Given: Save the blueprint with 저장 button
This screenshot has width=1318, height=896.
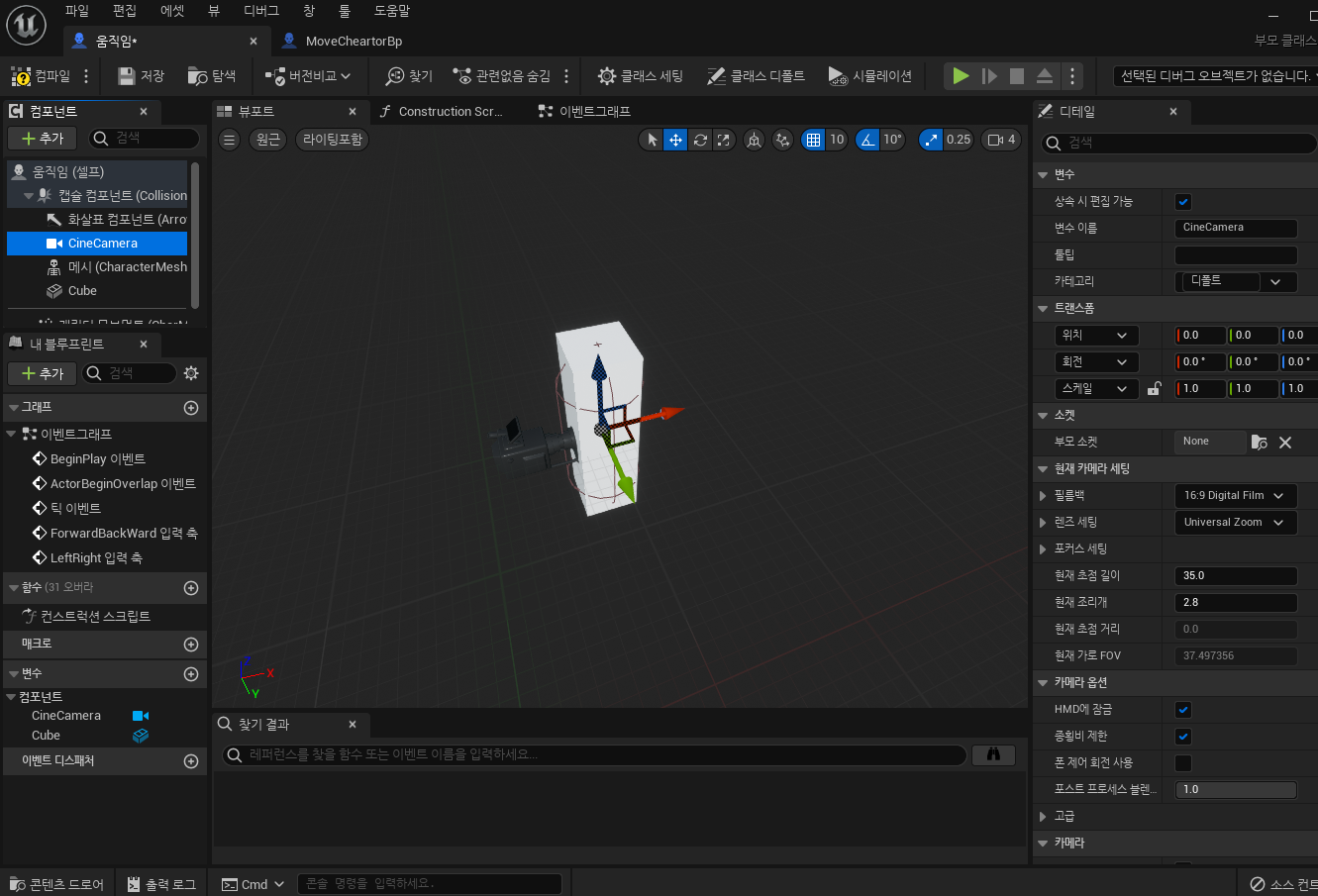Looking at the screenshot, I should pos(141,75).
